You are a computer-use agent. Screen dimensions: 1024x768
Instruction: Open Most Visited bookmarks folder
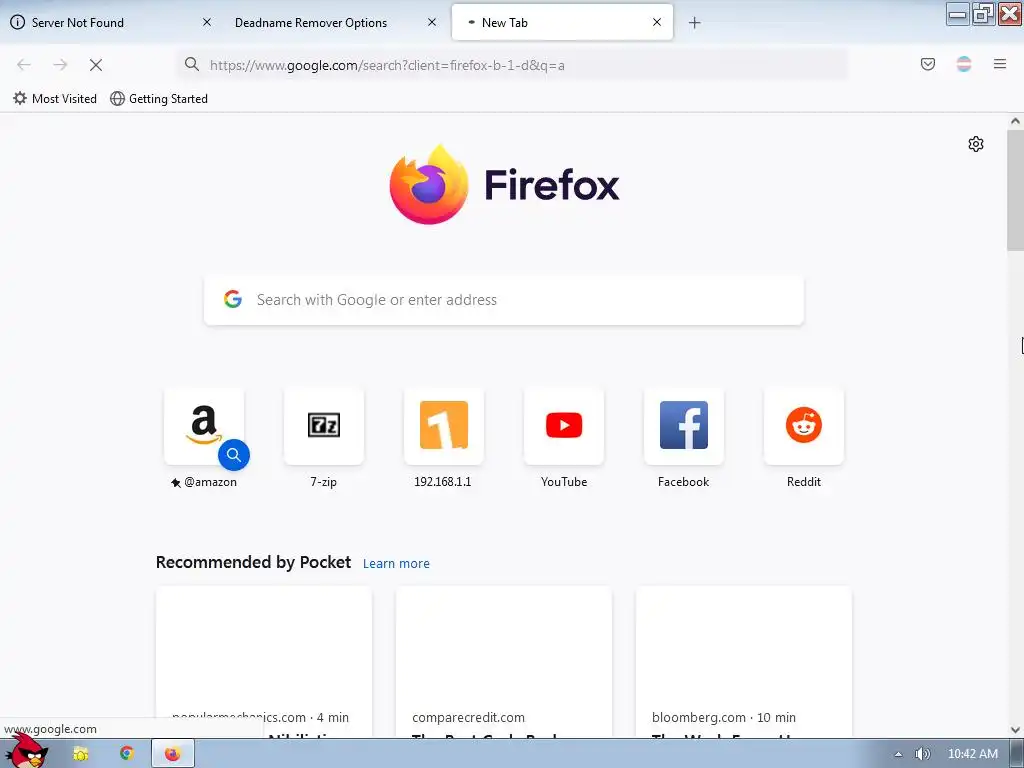pyautogui.click(x=55, y=99)
